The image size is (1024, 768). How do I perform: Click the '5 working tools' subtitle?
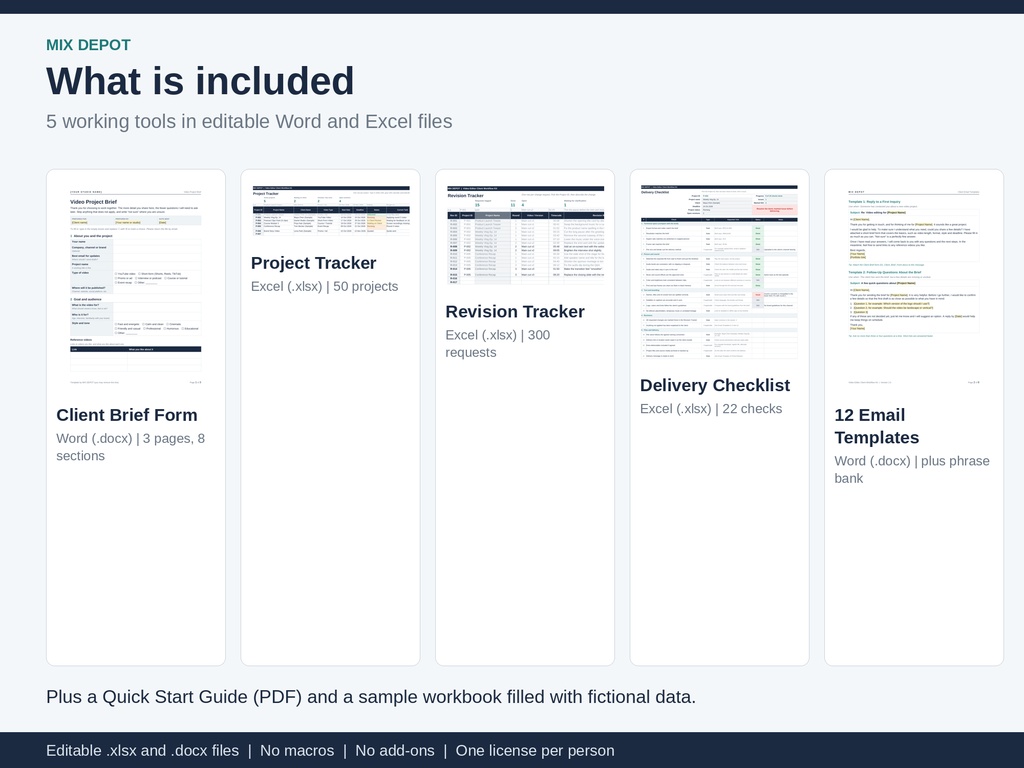pos(249,121)
